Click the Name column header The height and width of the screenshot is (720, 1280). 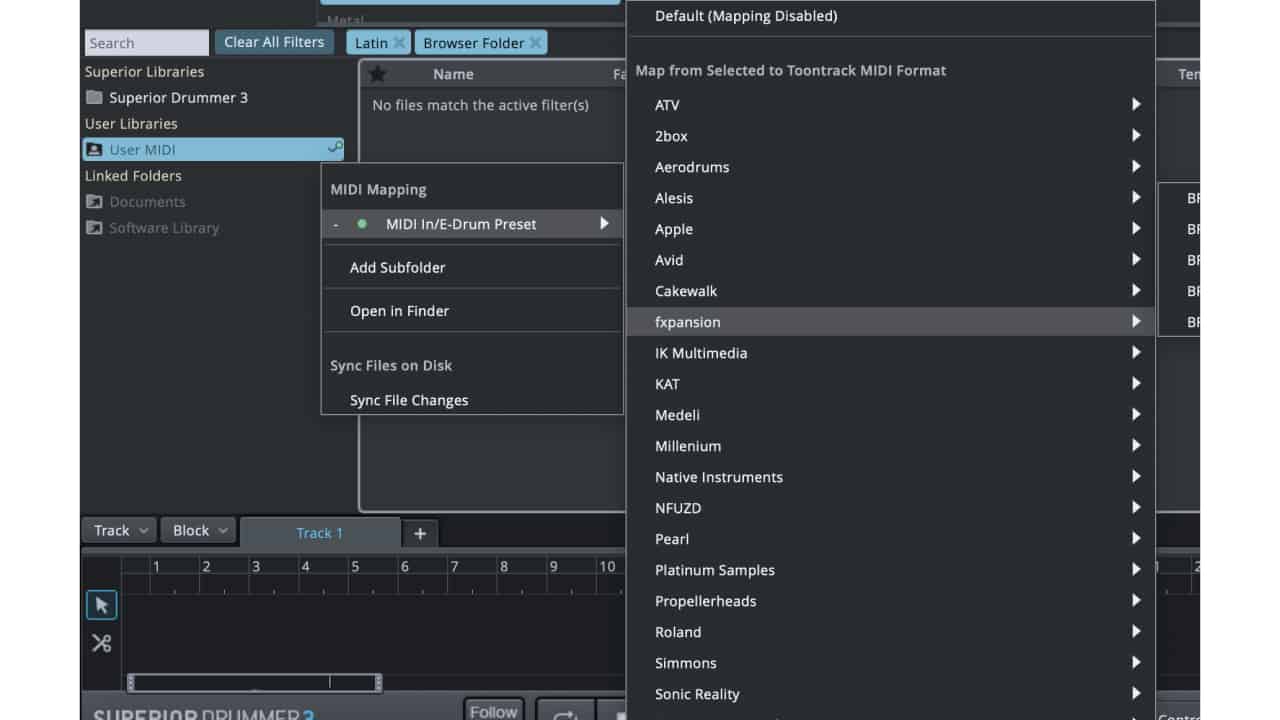453,74
